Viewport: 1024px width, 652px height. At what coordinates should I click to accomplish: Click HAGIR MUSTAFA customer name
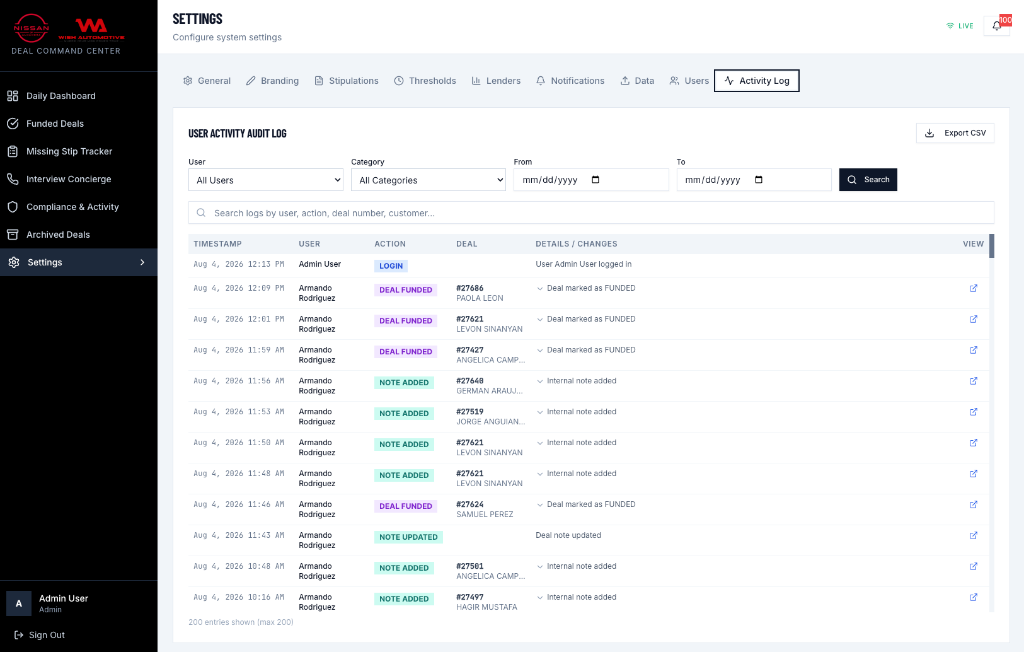[x=487, y=608]
